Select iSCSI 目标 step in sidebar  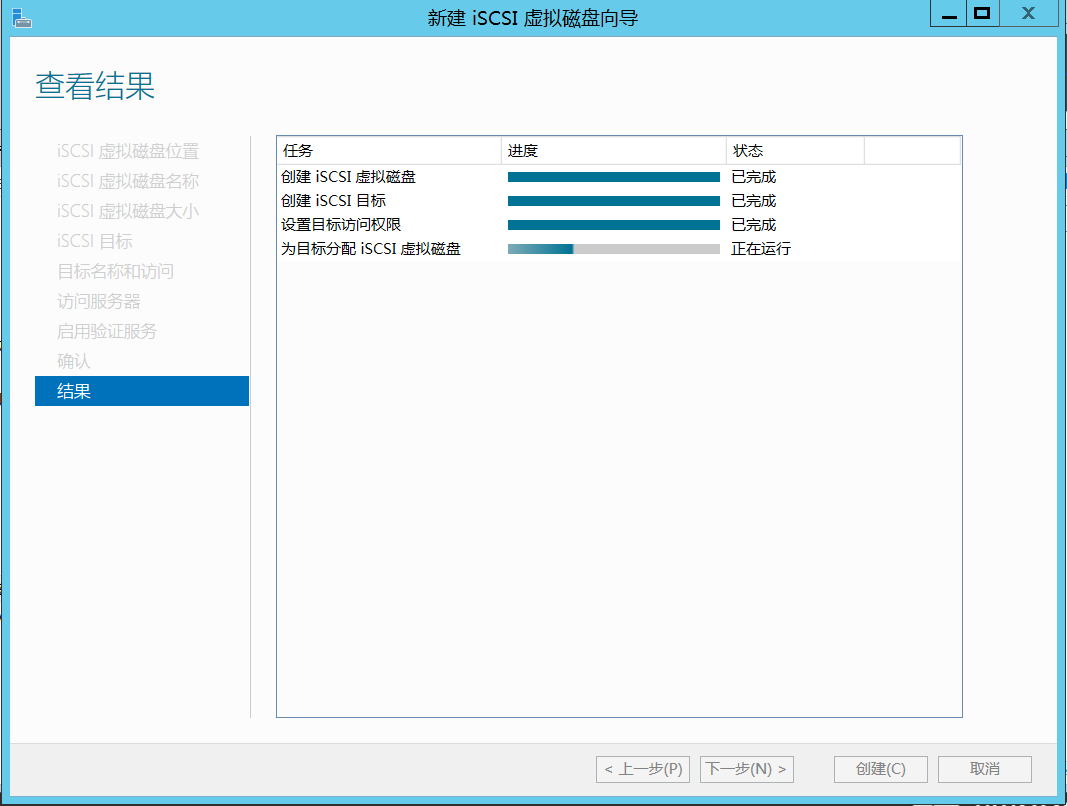click(95, 241)
